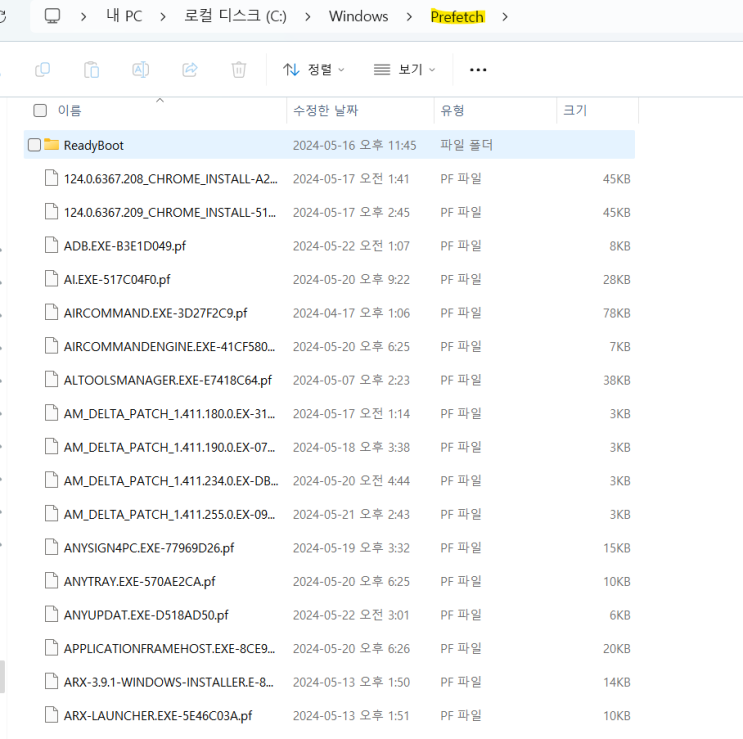Click file icon of AM_DELTA_PATCH_1.411.255.0
The image size is (743, 739).
tap(52, 514)
